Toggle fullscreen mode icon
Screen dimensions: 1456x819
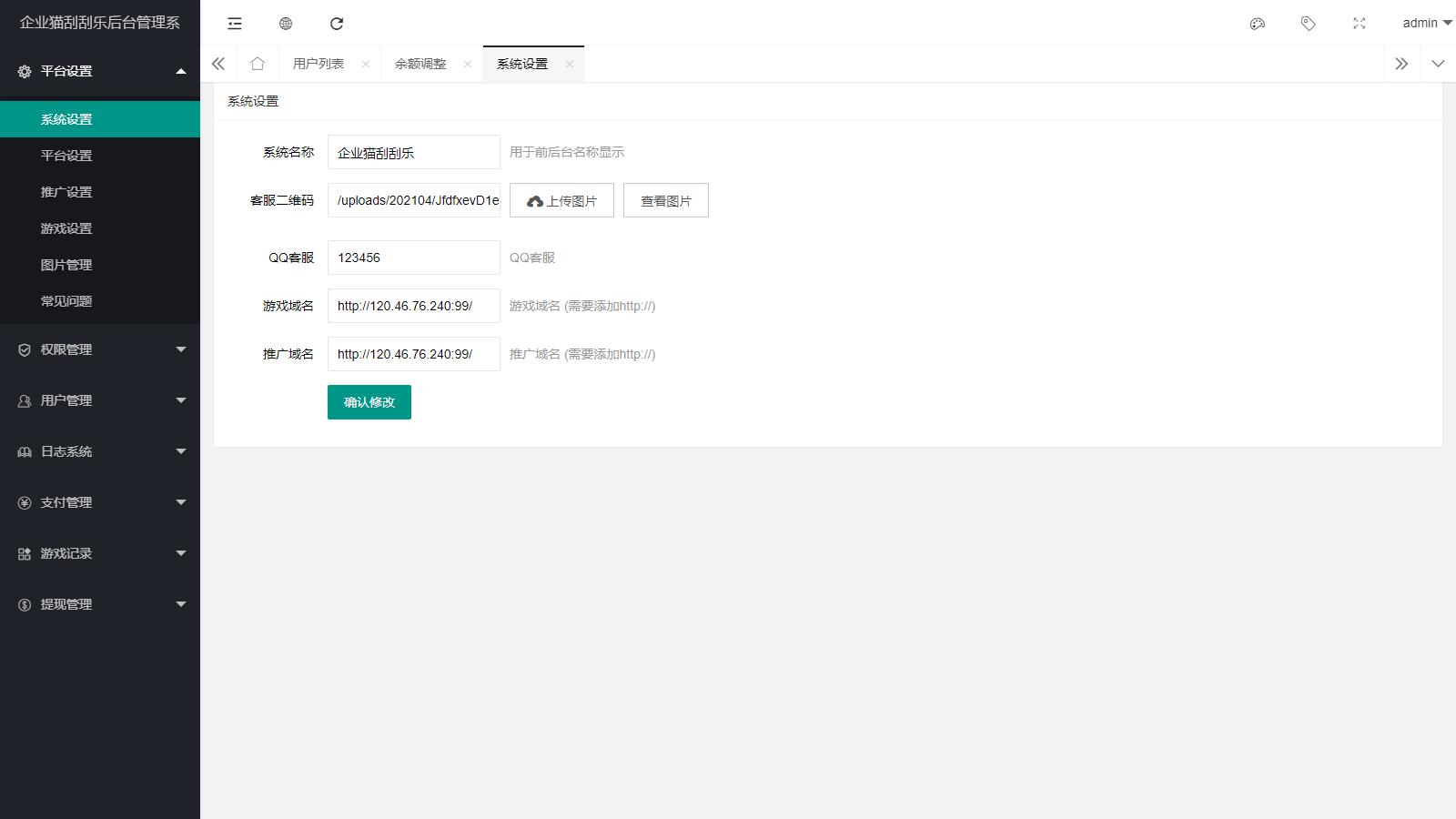(x=1360, y=24)
